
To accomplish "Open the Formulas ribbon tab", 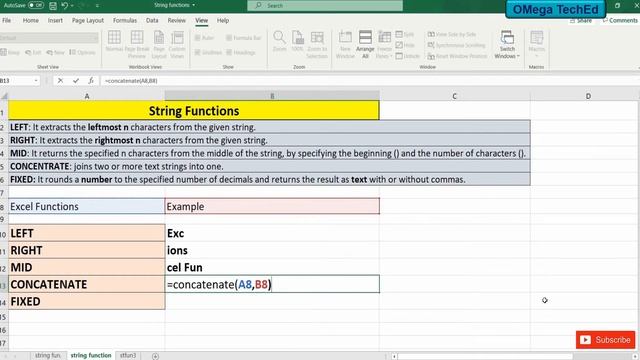I will [x=125, y=20].
